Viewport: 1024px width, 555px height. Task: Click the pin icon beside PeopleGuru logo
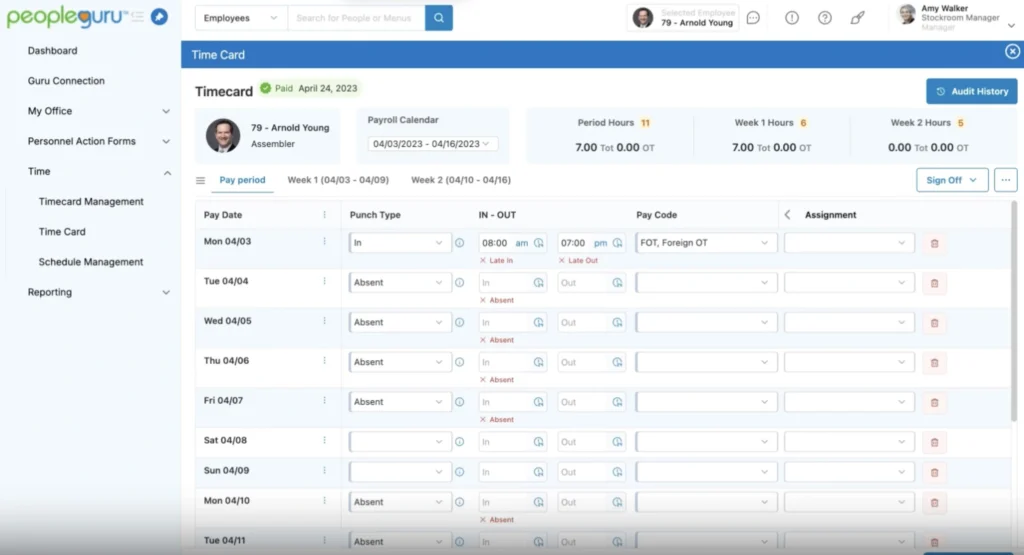click(159, 17)
